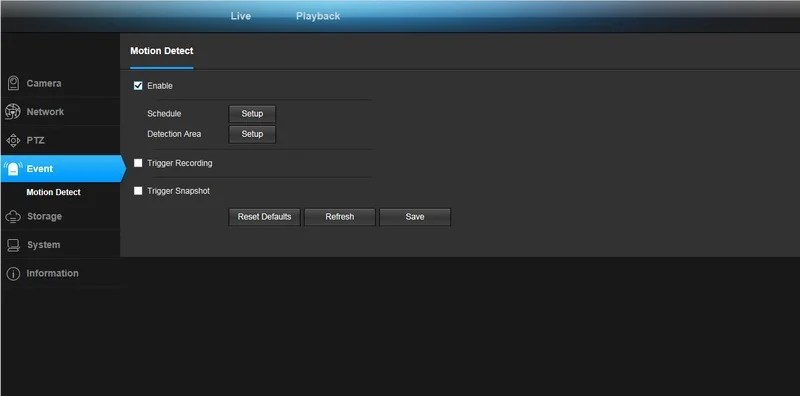The image size is (800, 396).
Task: Select the Motion Detect tab header
Action: (162, 51)
